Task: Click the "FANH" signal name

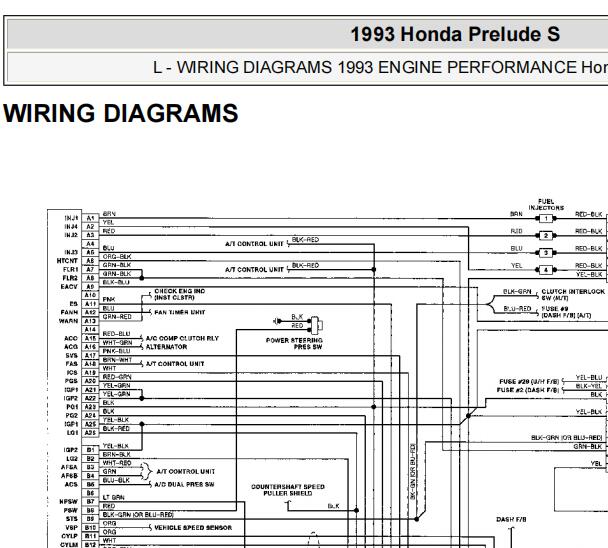Action: click(69, 312)
